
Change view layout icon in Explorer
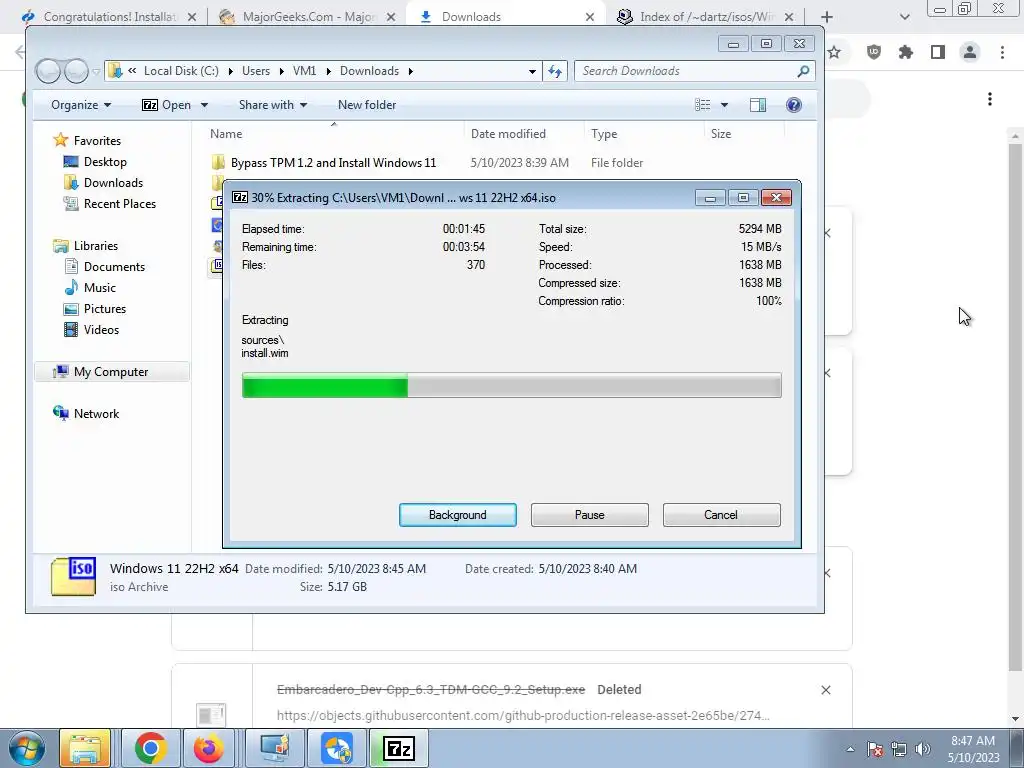702,105
